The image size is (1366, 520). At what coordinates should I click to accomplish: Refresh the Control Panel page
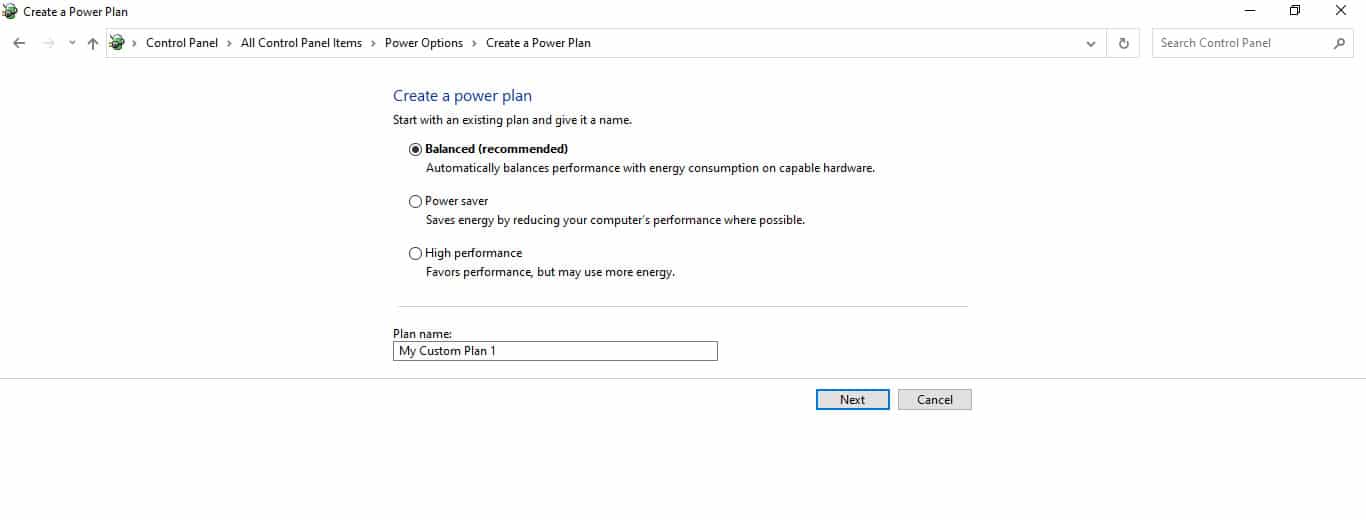[x=1124, y=43]
